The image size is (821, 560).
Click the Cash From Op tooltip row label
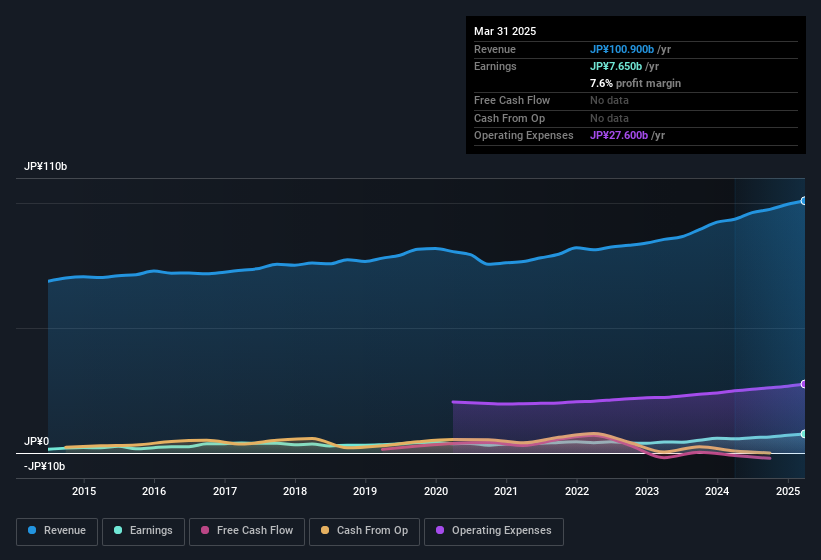(509, 118)
